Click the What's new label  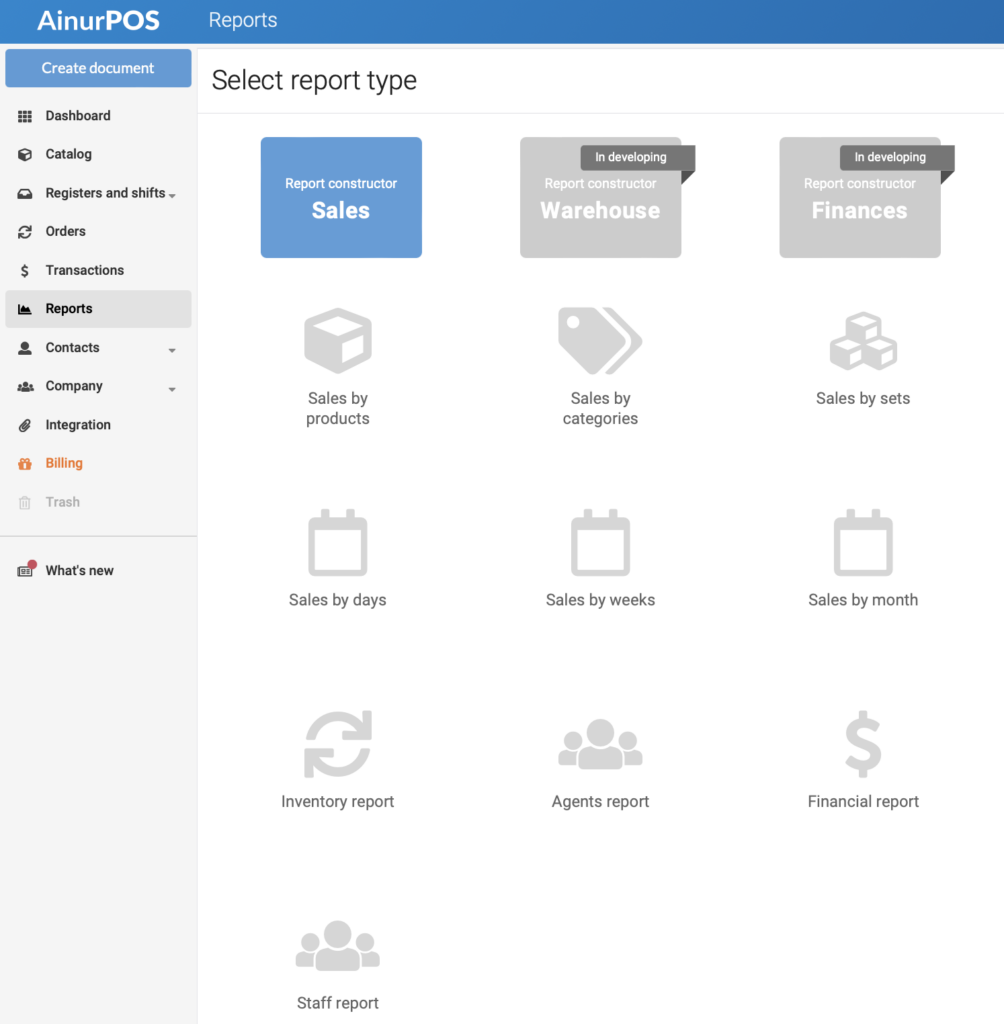(x=80, y=570)
